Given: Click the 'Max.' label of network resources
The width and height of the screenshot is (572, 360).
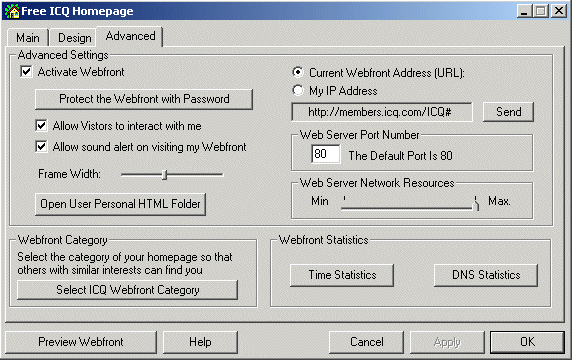Looking at the screenshot, I should 499,201.
